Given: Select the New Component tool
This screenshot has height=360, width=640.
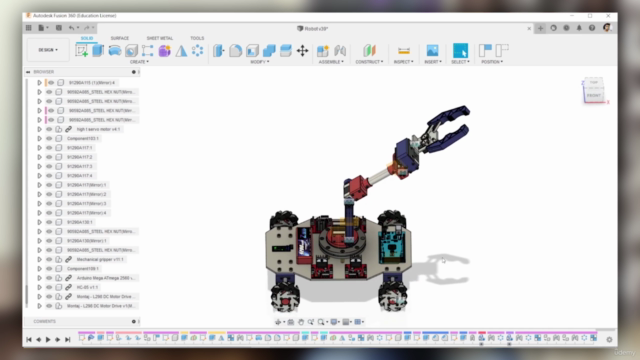Looking at the screenshot, I should [322, 51].
